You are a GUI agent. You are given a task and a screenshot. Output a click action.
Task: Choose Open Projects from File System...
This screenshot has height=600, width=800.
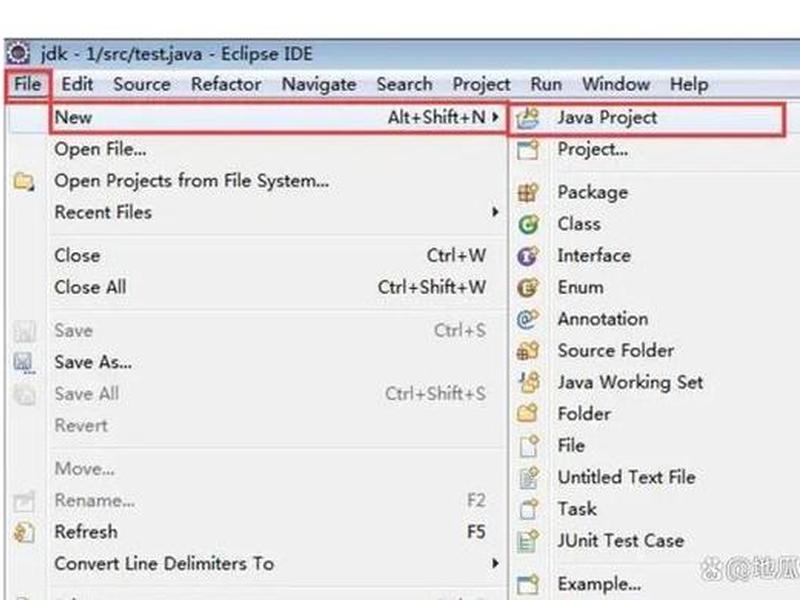point(278,181)
